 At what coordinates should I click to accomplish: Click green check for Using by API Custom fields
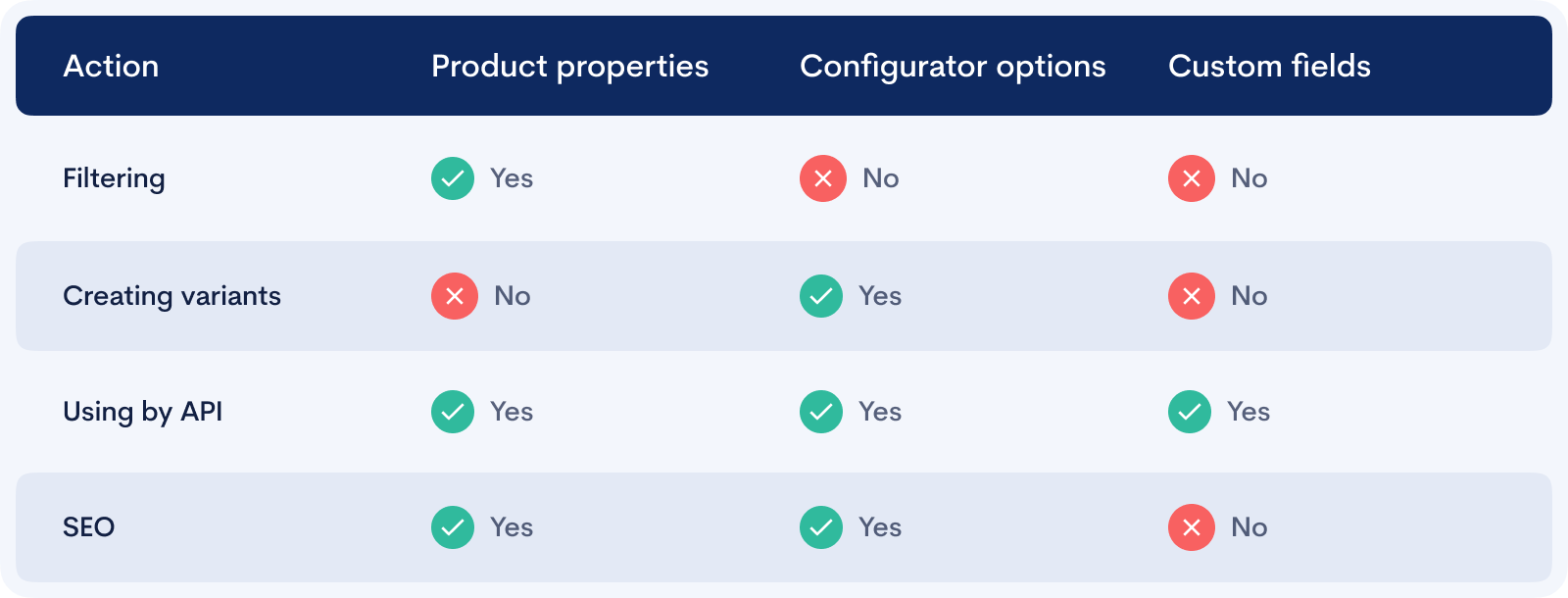tap(1190, 412)
